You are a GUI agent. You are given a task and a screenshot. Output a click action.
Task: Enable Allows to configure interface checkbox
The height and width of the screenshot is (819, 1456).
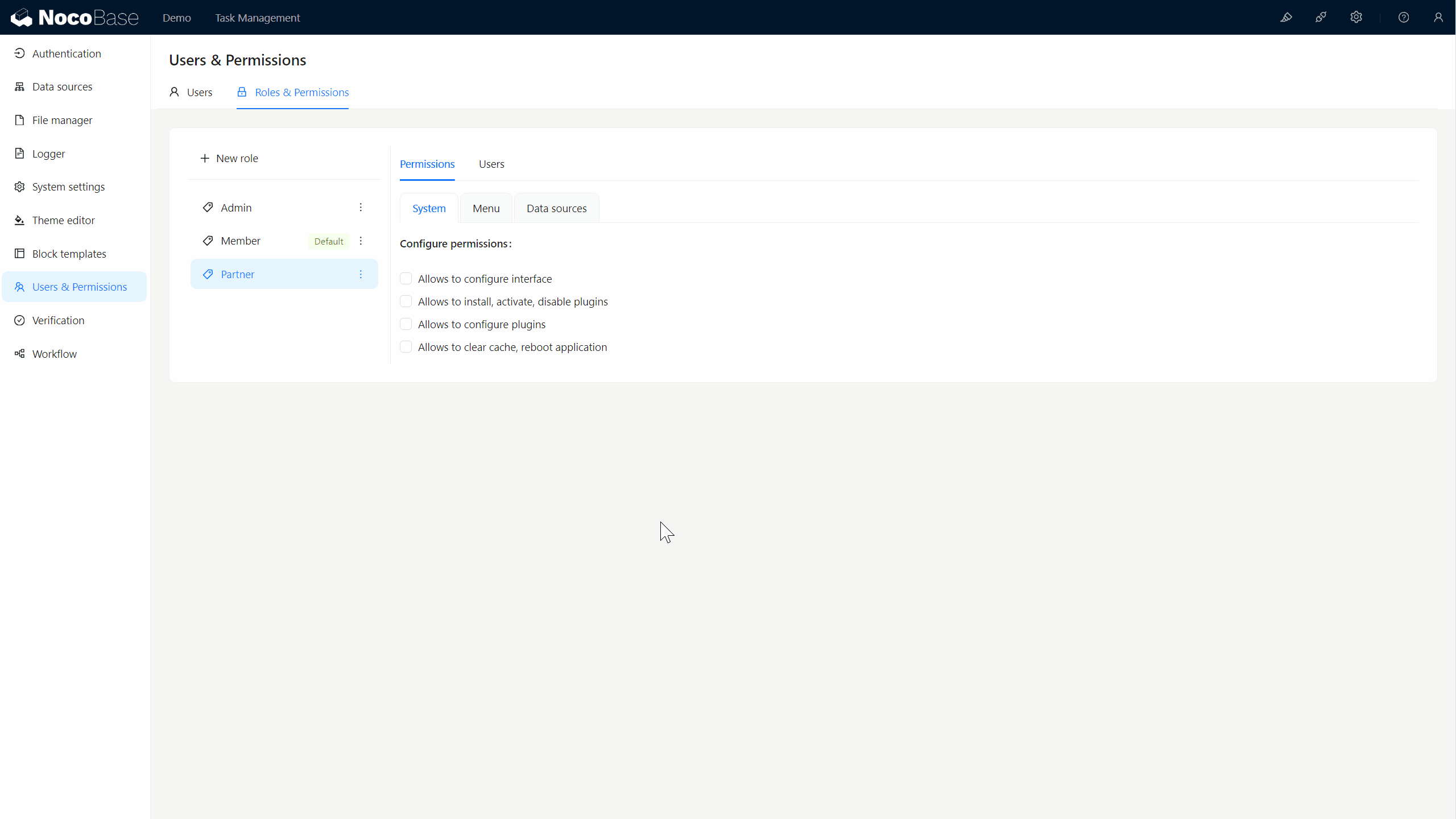[406, 279]
